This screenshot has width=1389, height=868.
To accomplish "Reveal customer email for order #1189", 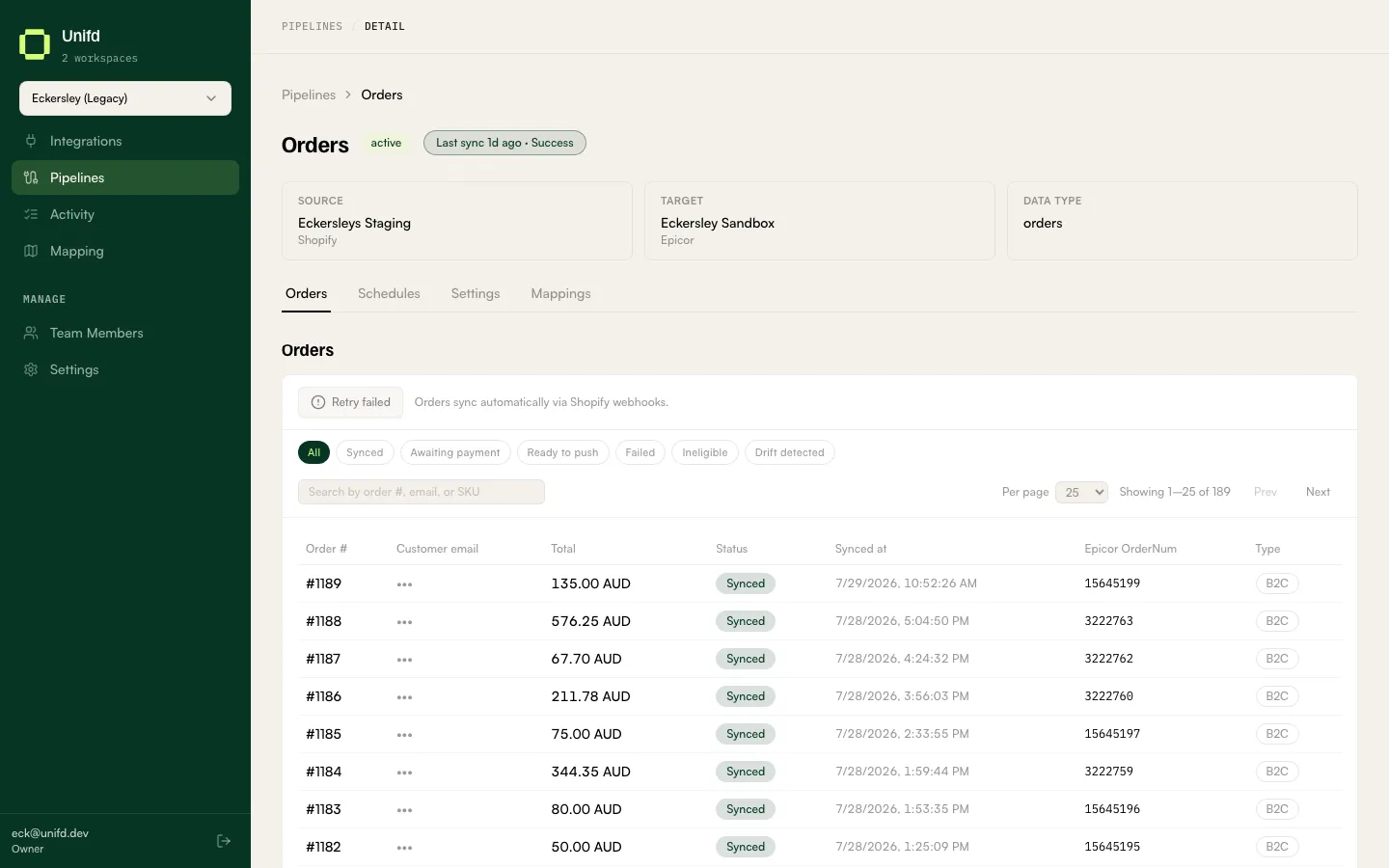I will click(x=404, y=584).
